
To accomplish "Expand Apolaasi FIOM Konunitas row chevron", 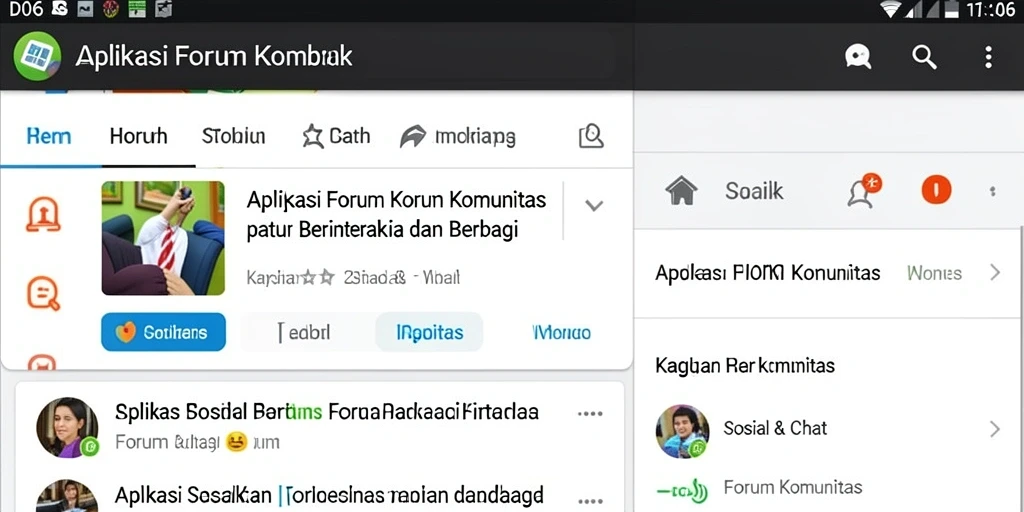I will pos(995,272).
